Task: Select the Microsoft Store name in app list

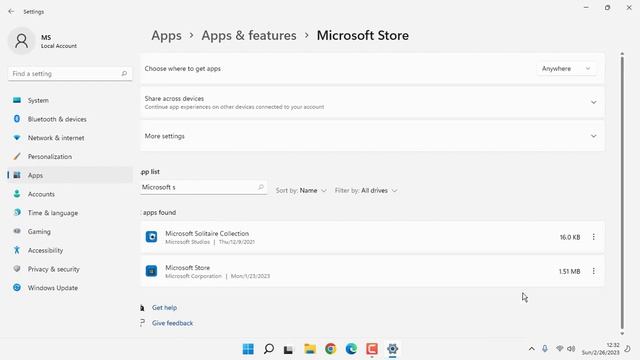Action: tap(187, 268)
